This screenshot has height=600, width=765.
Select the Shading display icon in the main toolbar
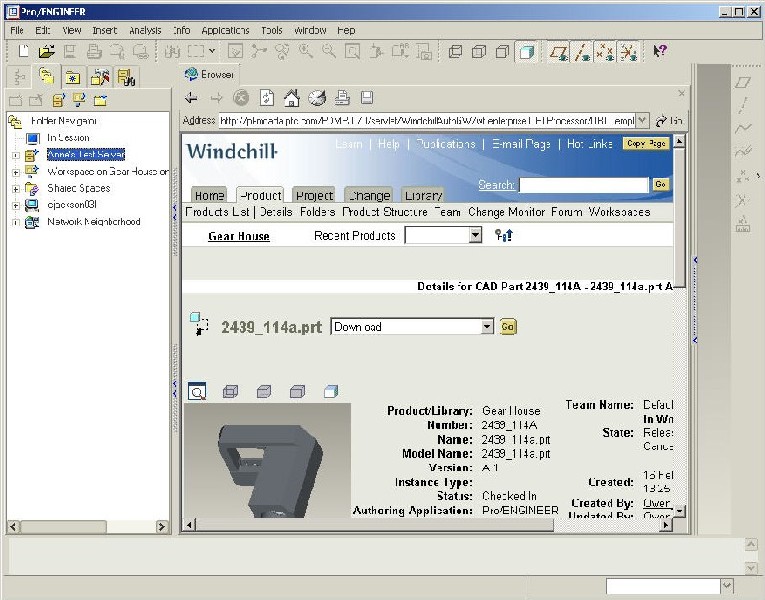[x=526, y=51]
